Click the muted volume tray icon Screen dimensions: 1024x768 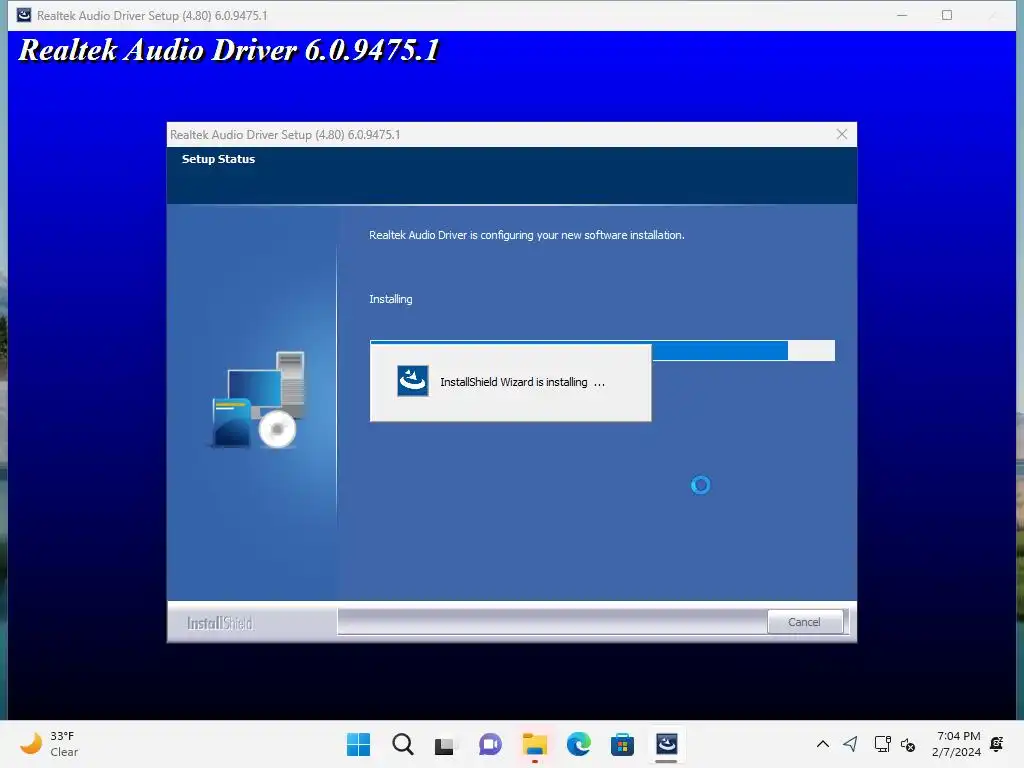tap(908, 744)
